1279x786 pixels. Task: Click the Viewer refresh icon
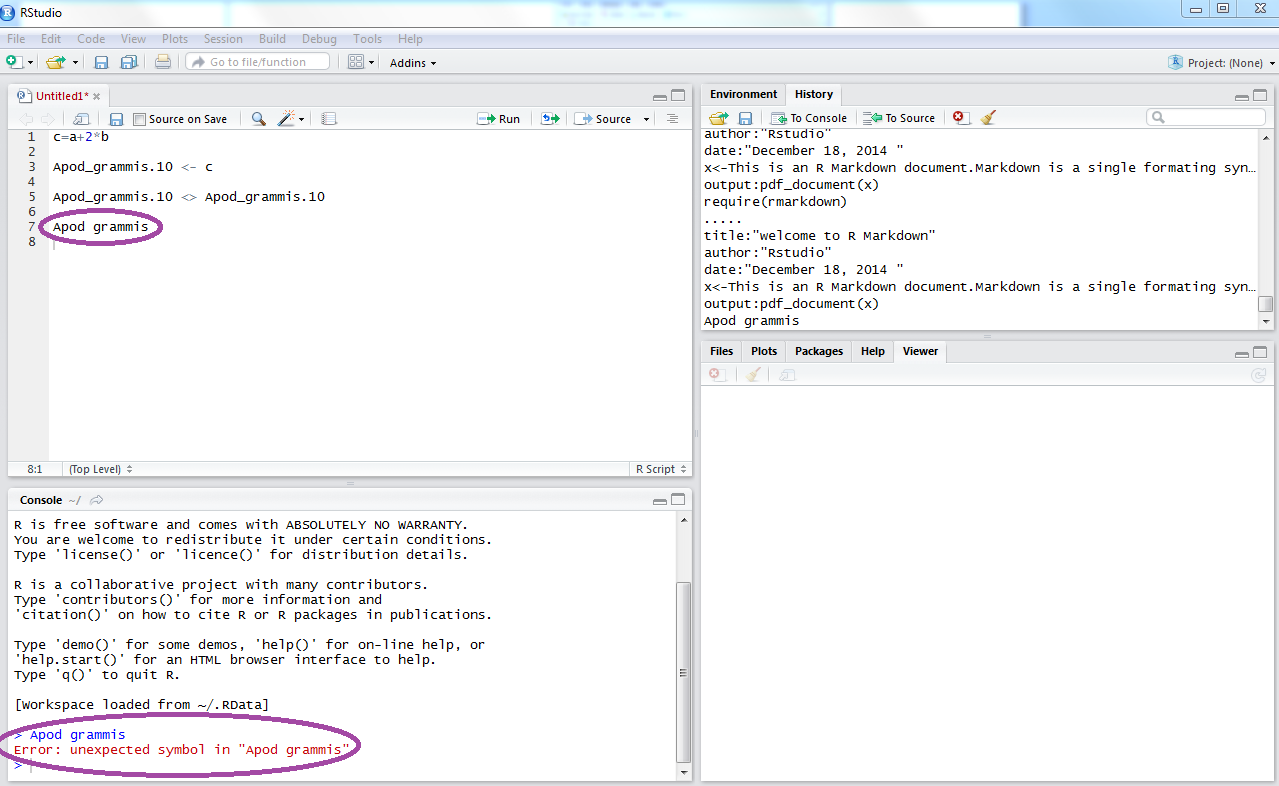click(1259, 375)
